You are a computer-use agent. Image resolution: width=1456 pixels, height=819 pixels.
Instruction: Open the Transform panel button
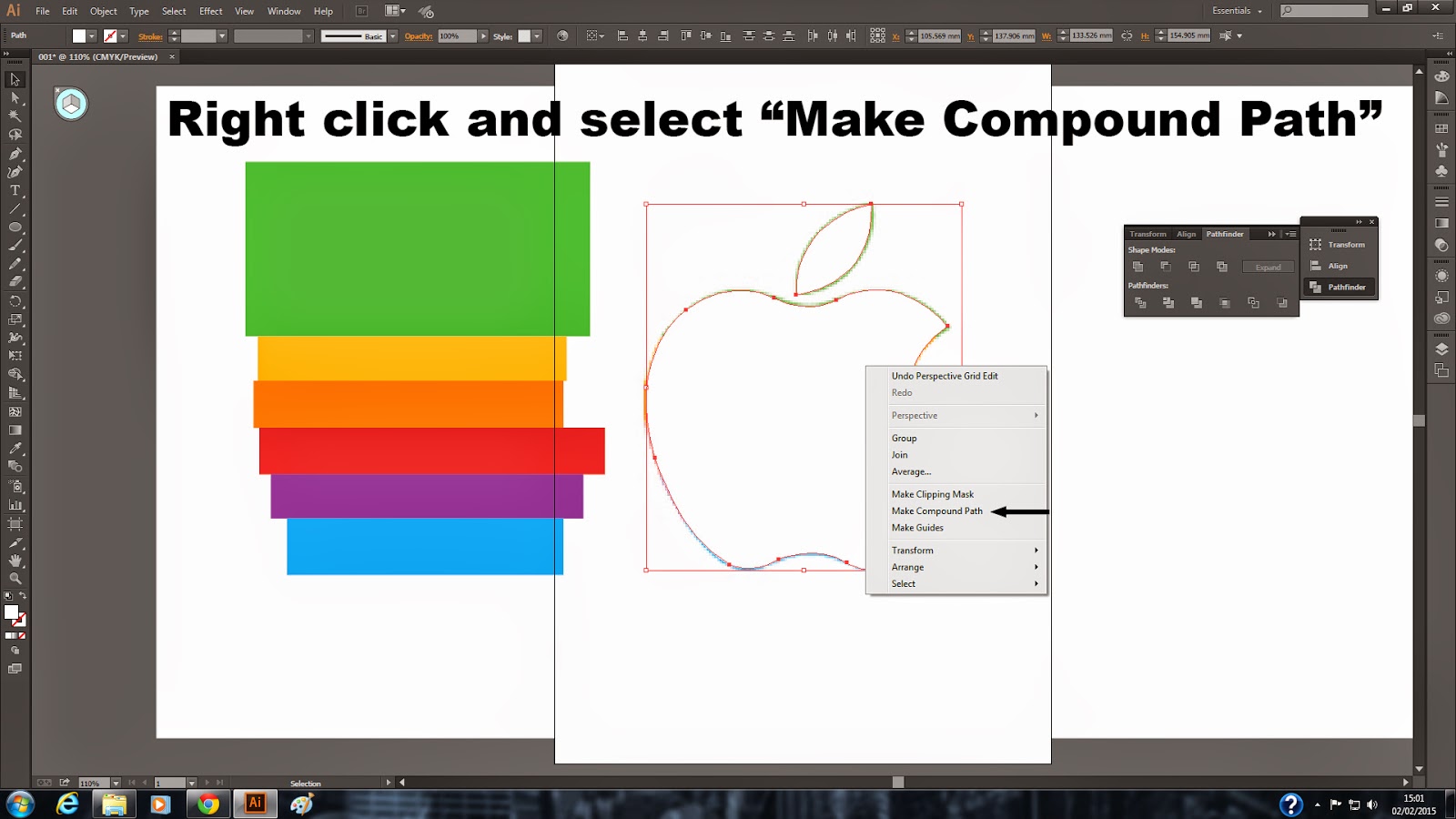(1340, 245)
